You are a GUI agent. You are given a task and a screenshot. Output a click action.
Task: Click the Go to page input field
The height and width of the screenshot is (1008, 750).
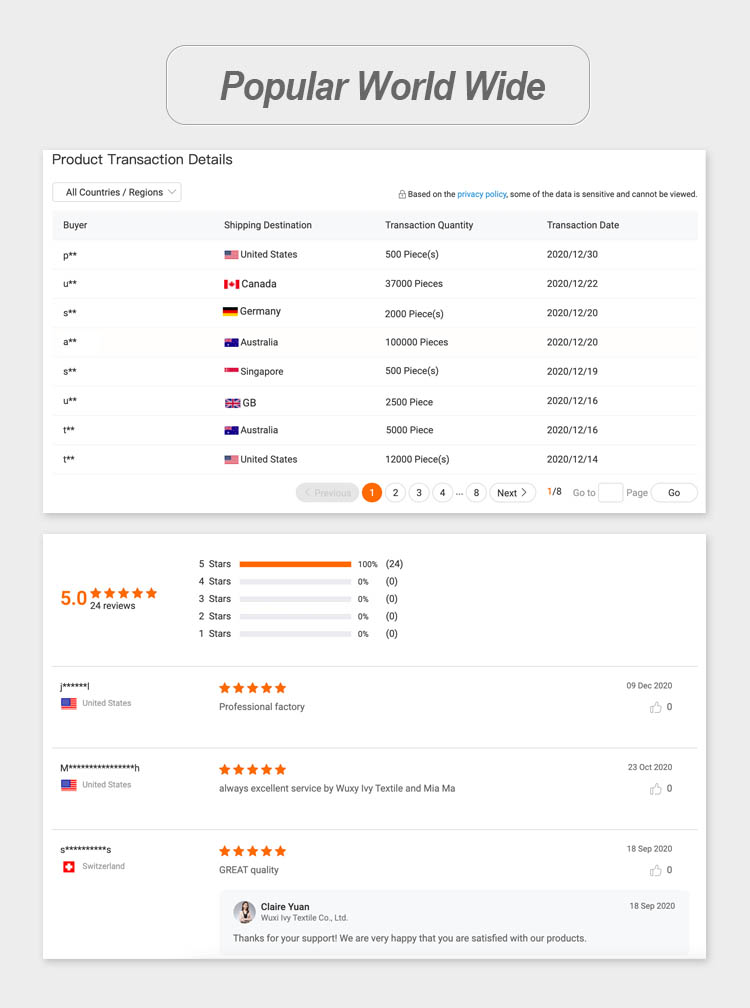pos(610,493)
